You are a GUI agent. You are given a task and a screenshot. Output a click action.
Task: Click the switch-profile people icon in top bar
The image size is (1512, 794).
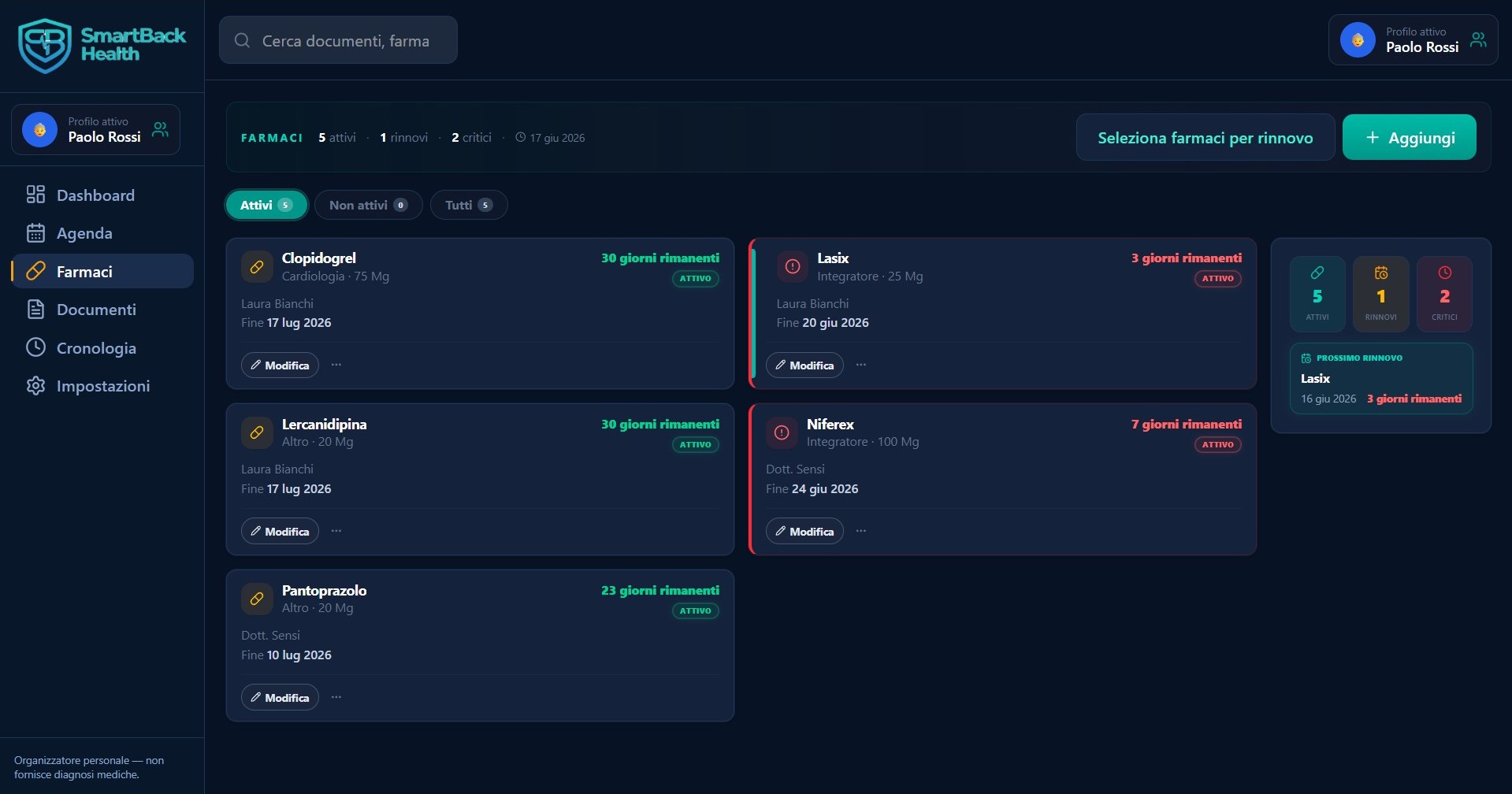[x=1479, y=39]
